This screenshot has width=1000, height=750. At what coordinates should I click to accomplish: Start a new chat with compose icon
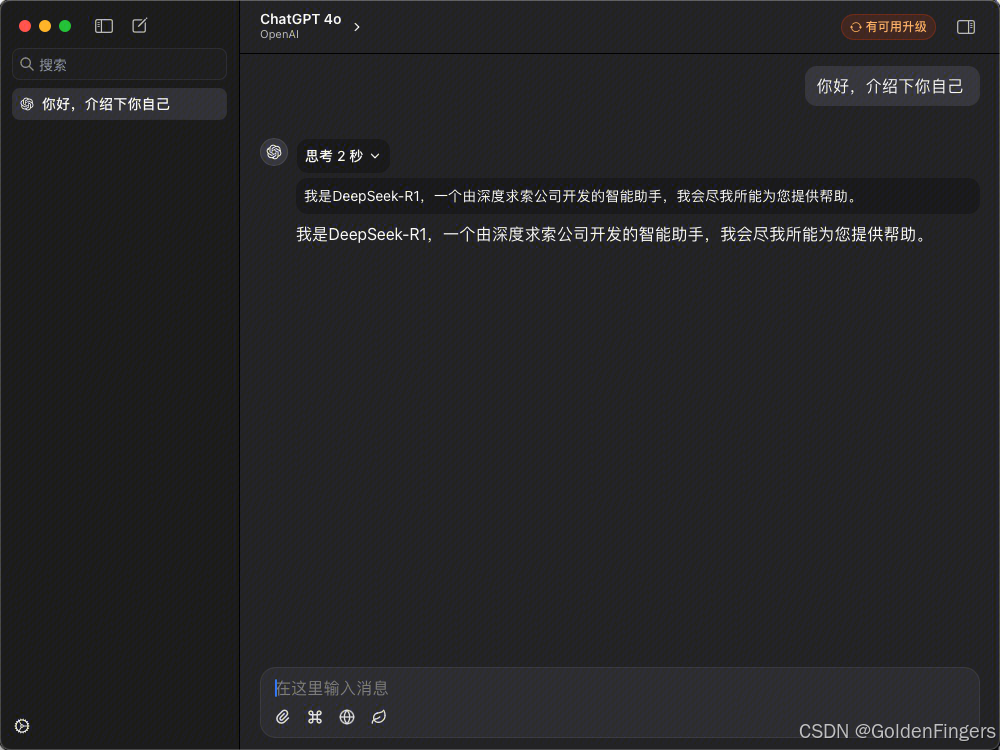139,26
